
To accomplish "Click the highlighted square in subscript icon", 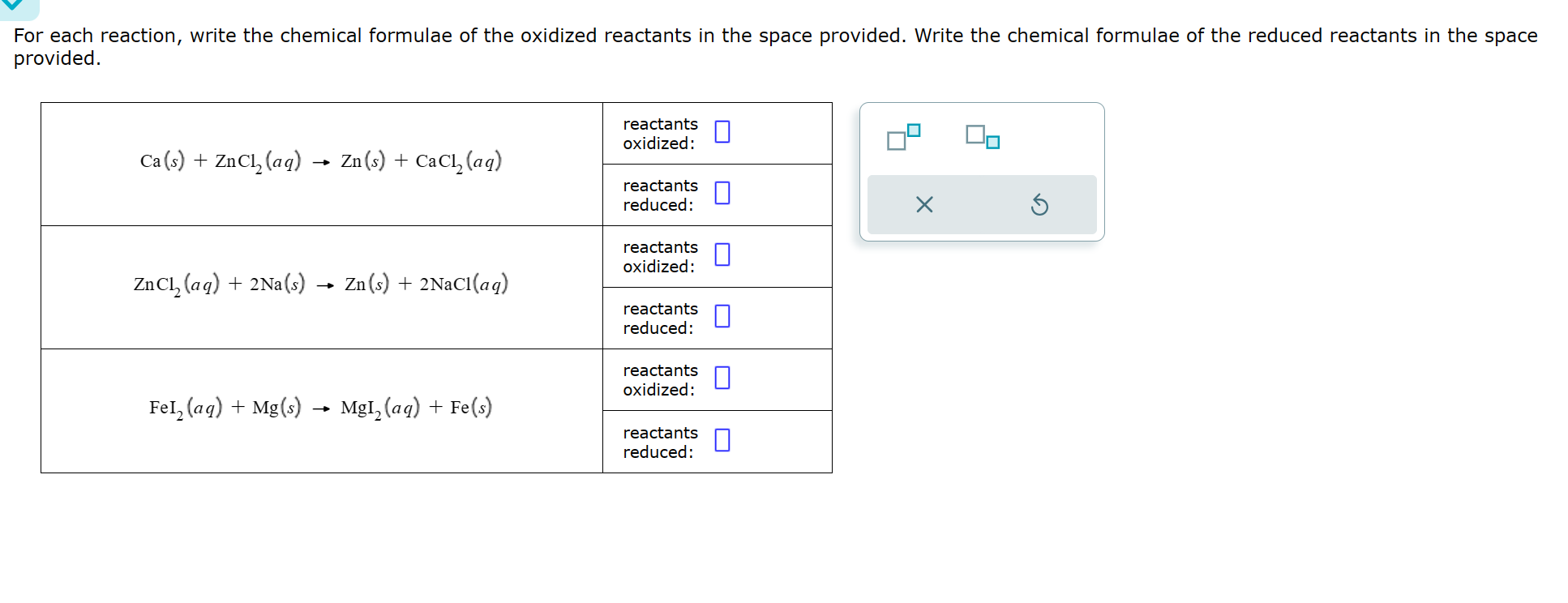I will tap(991, 143).
